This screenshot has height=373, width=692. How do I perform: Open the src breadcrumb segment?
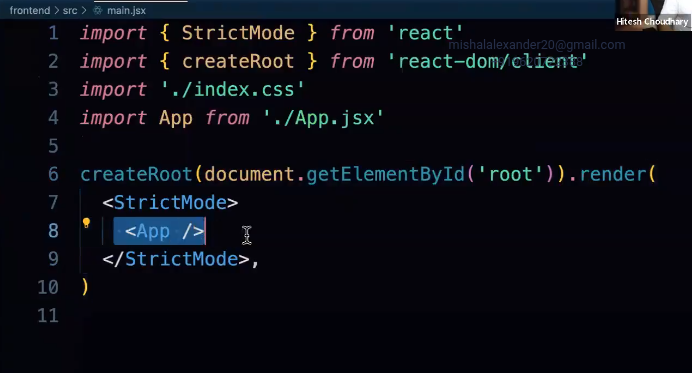(x=70, y=11)
